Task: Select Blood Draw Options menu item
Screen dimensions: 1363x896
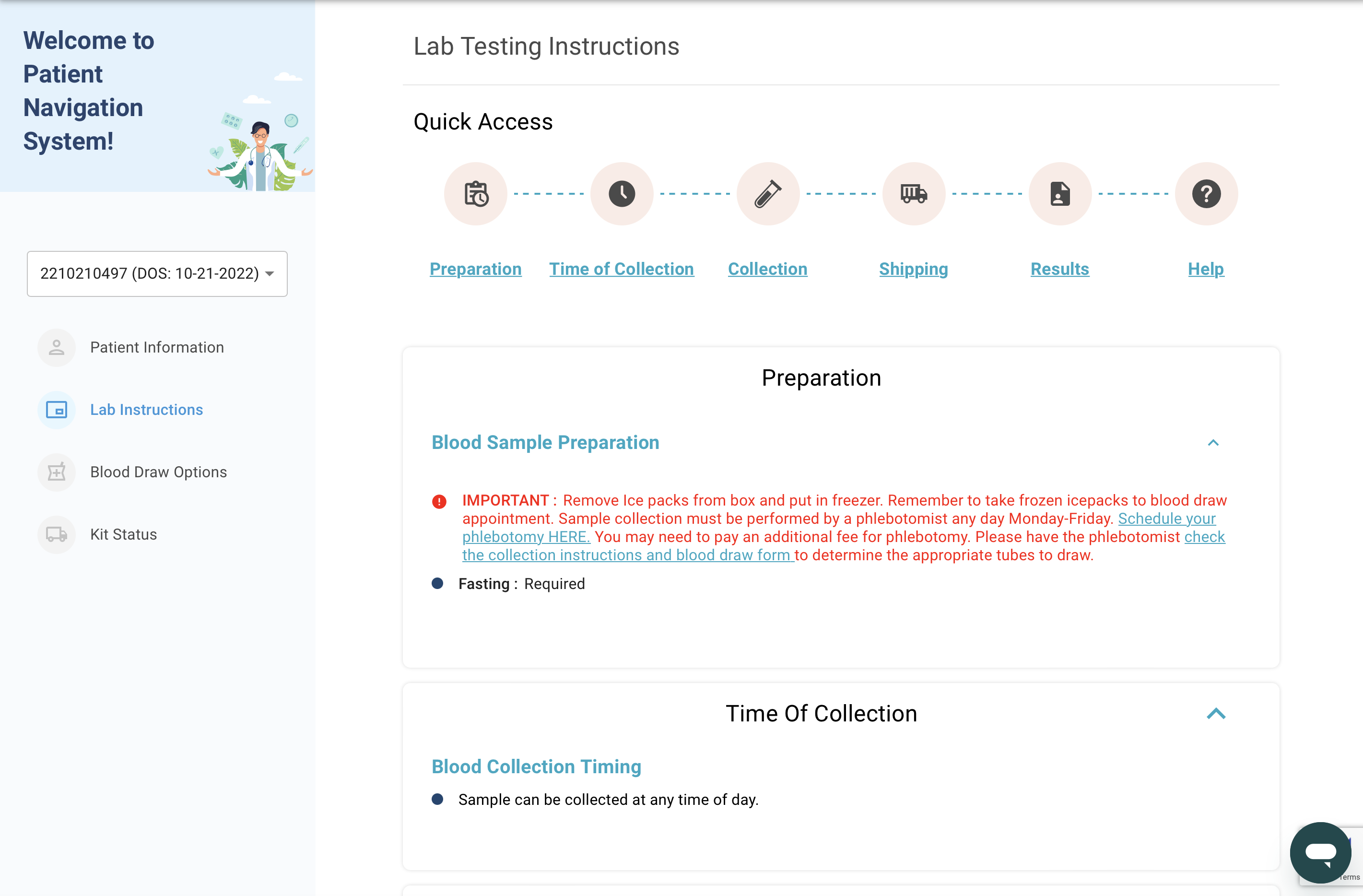Action: click(158, 472)
